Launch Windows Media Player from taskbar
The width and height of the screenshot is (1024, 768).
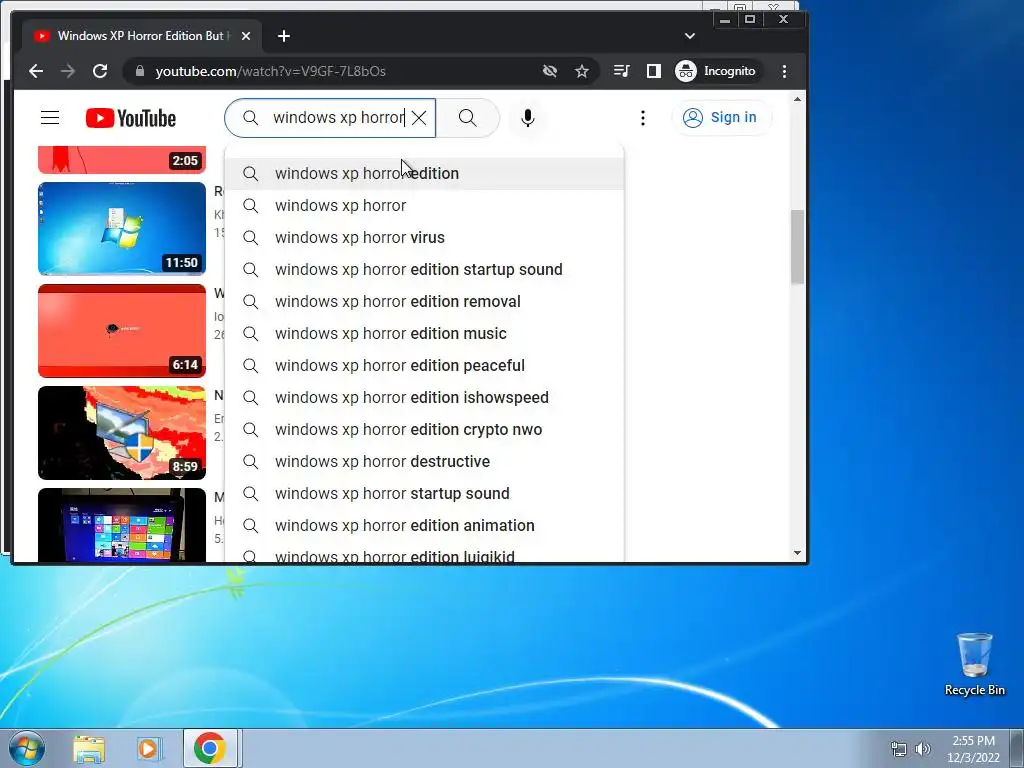pyautogui.click(x=148, y=748)
